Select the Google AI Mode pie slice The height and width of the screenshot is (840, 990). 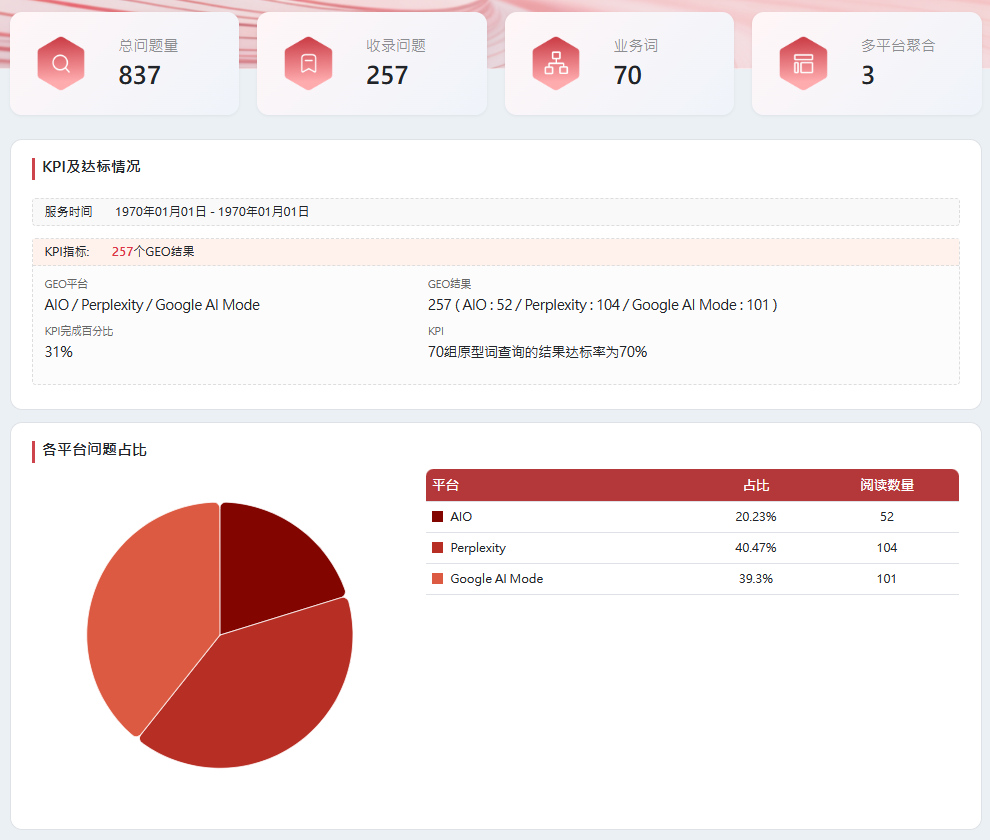click(150, 610)
